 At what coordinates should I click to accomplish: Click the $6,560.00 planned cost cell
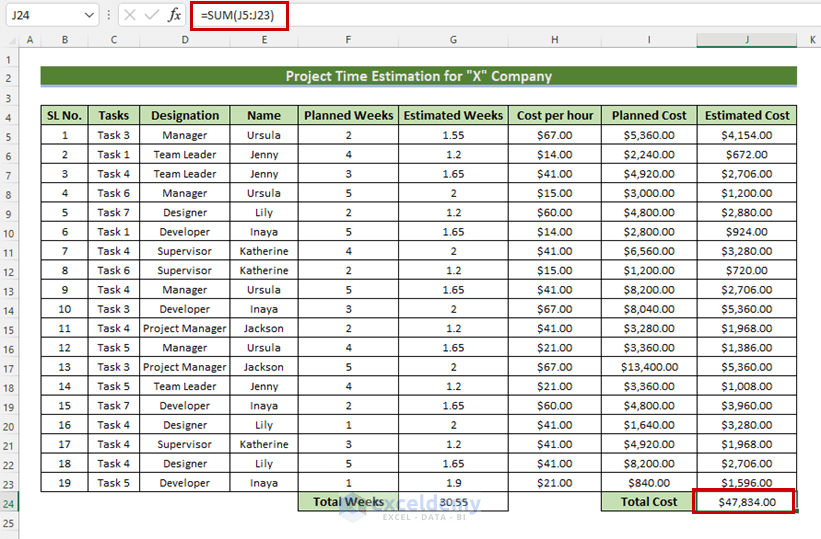click(x=649, y=251)
